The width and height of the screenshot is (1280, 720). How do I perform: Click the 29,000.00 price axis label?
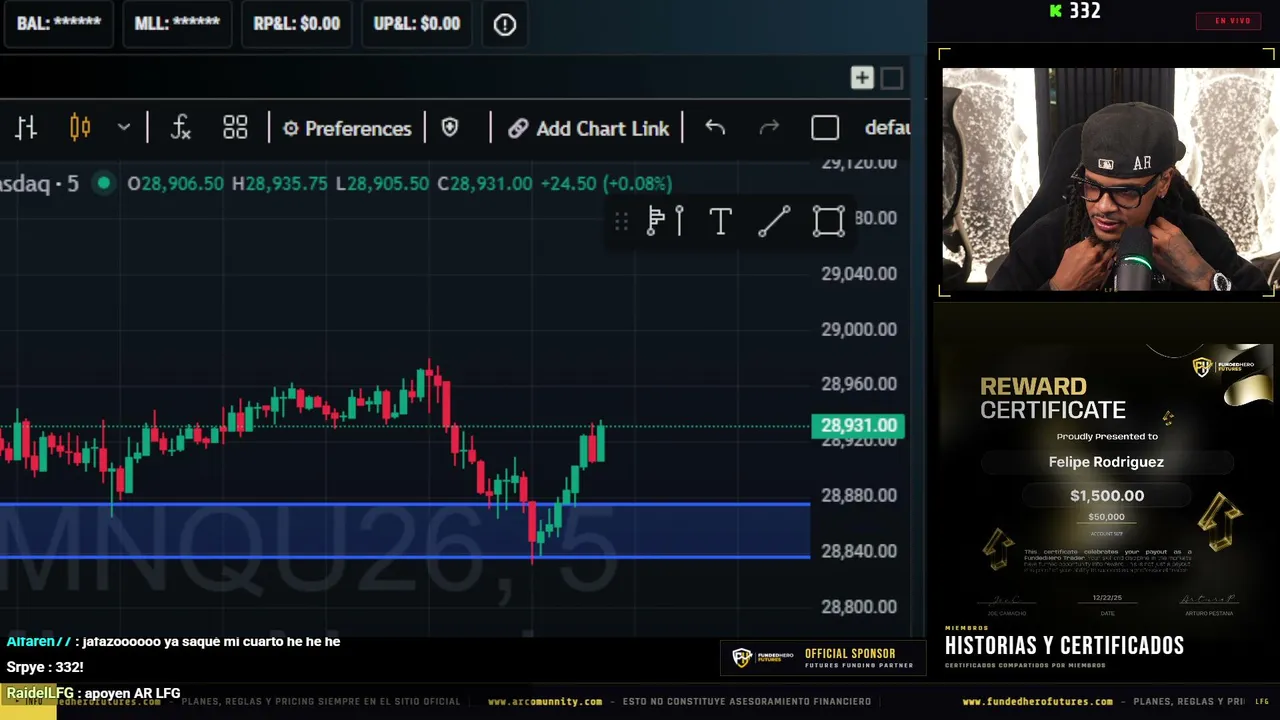(859, 330)
